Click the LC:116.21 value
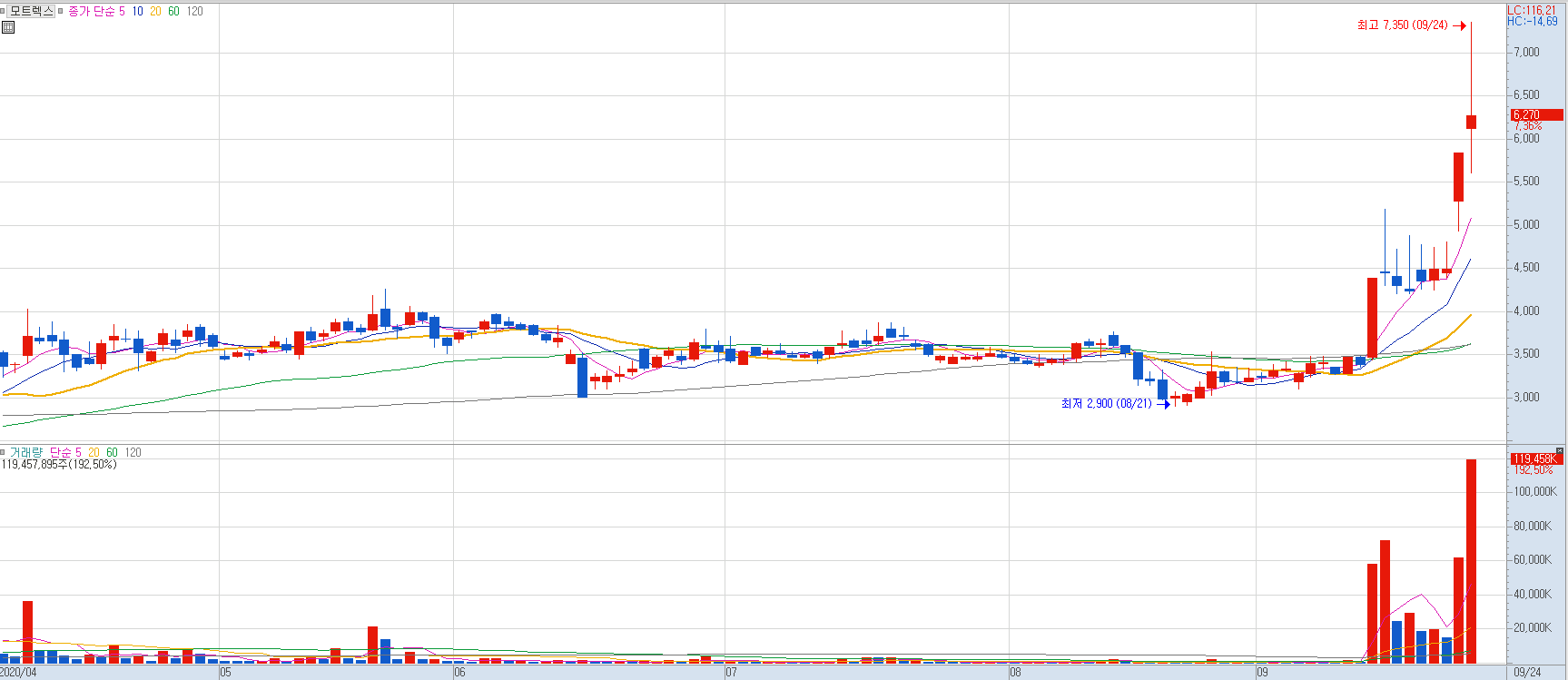The width and height of the screenshot is (1568, 680). 1532,11
